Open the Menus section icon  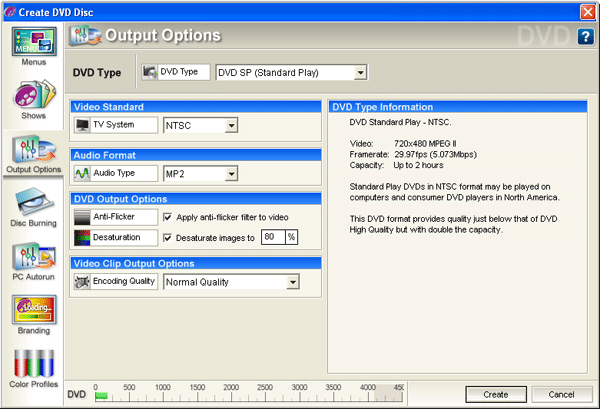click(x=34, y=41)
